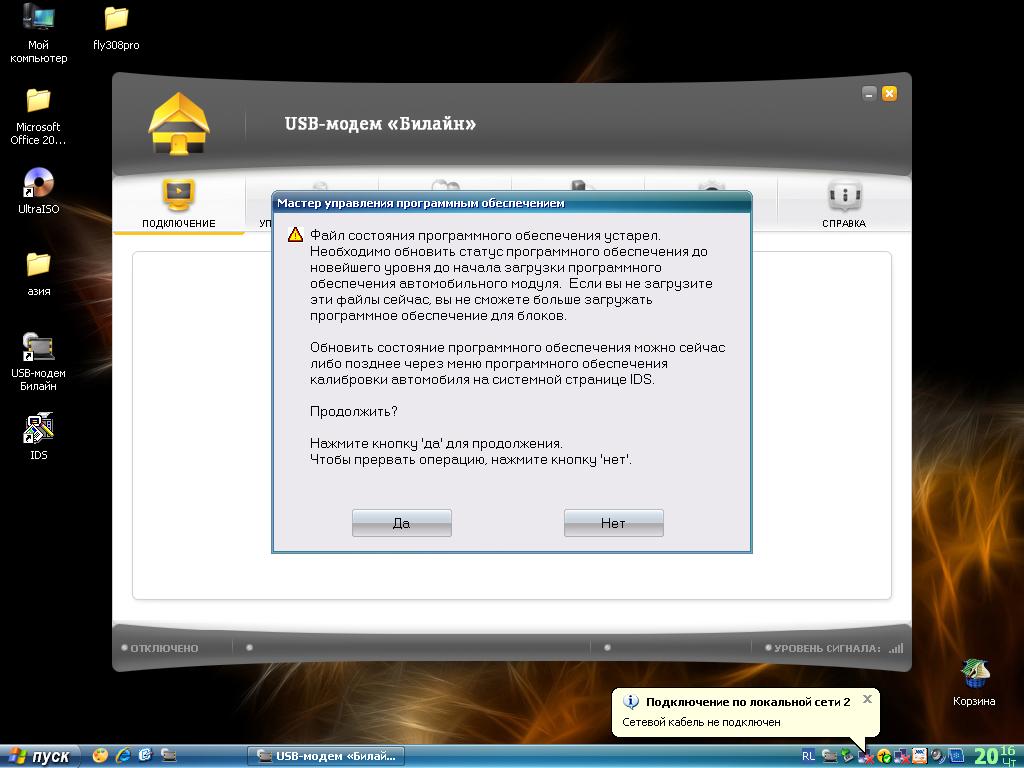Open the 'Справка' tab in the Beeline modem window

point(844,204)
